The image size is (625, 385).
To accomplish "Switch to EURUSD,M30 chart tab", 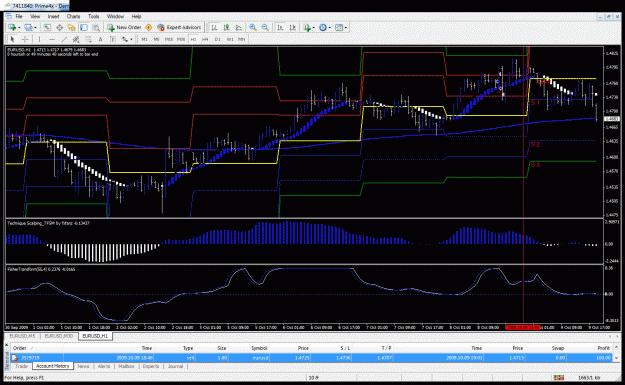I will coord(59,336).
